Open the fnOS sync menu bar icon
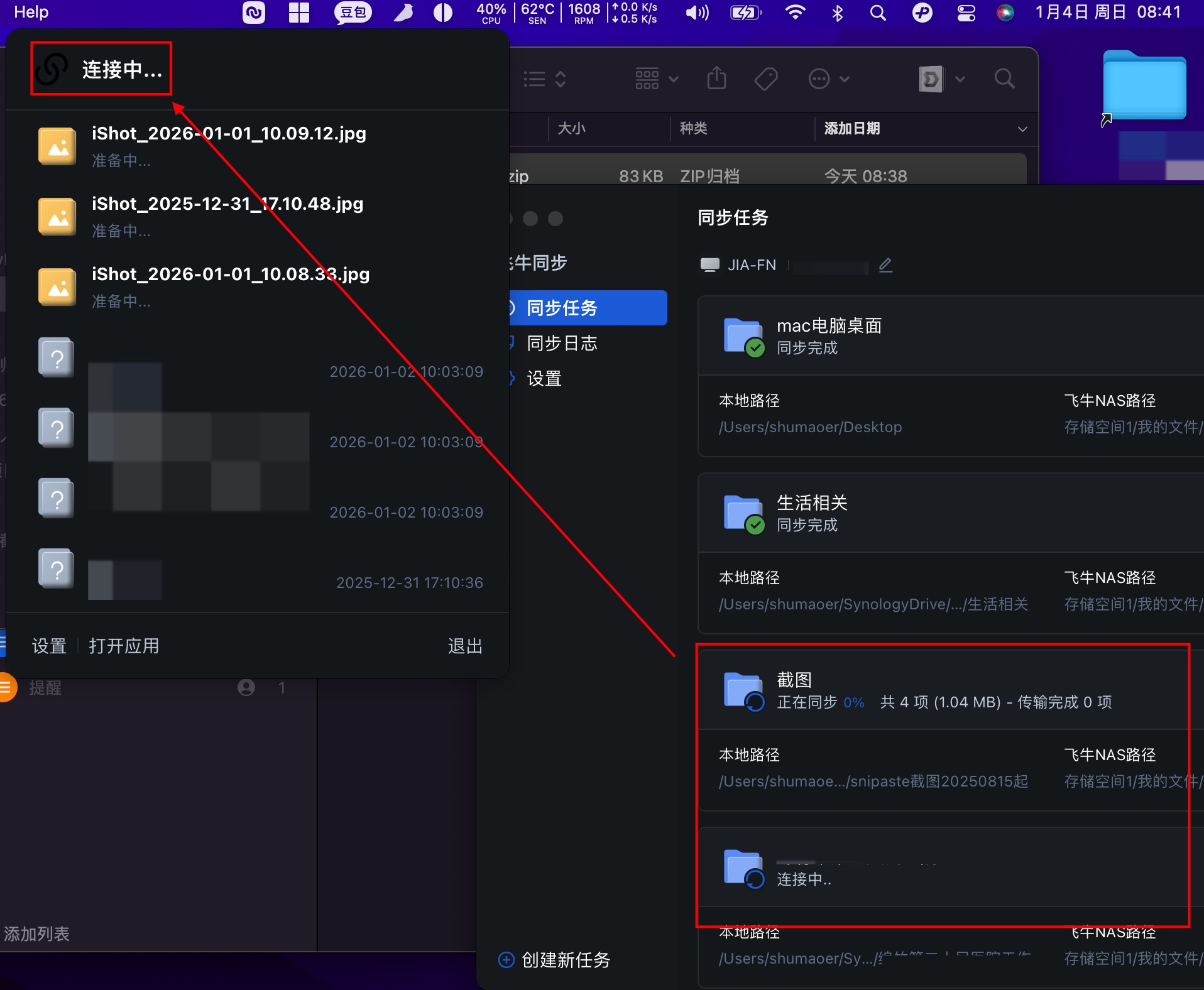 254,13
